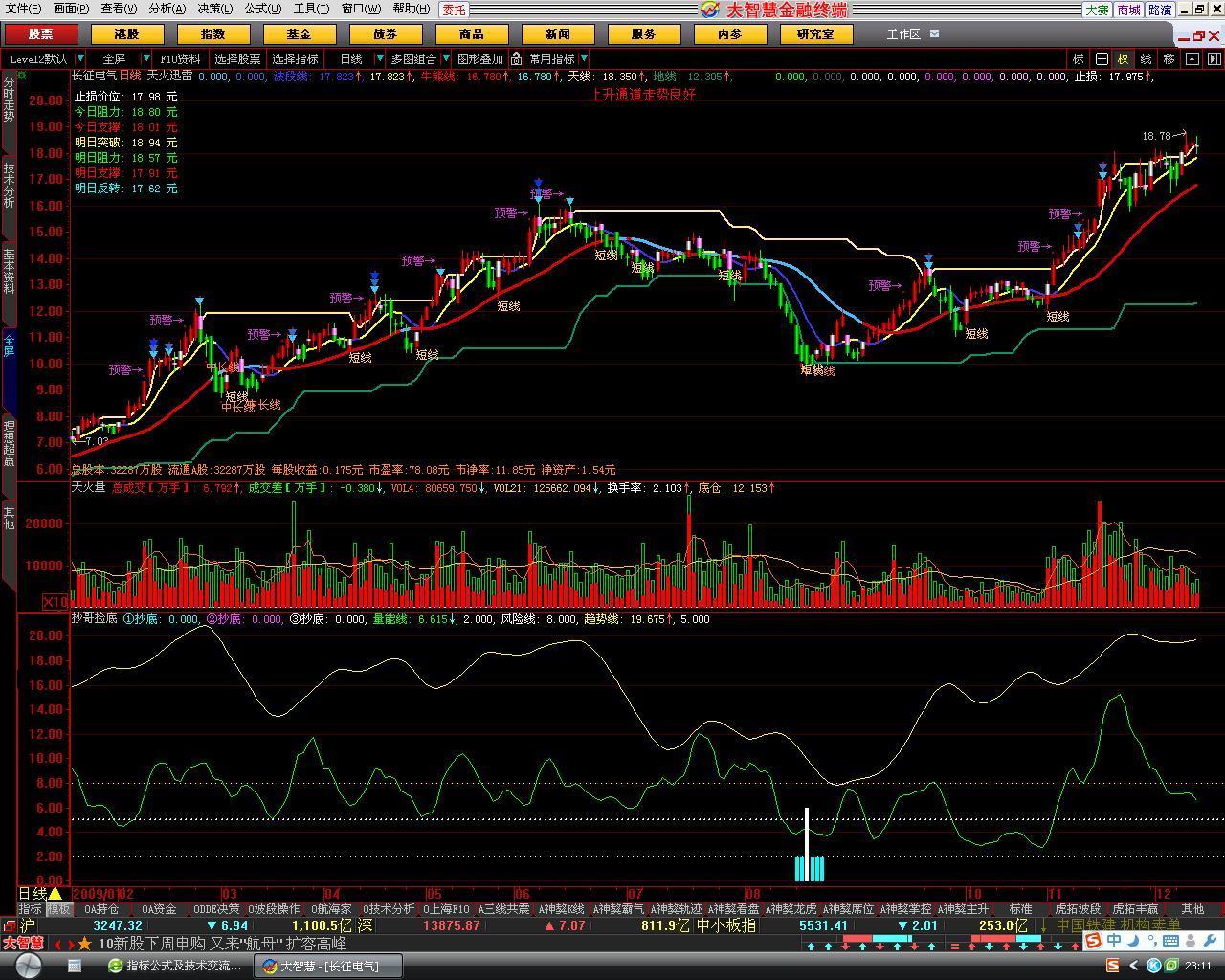Open the Windows Start orb
The height and width of the screenshot is (980, 1225).
pyautogui.click(x=28, y=966)
